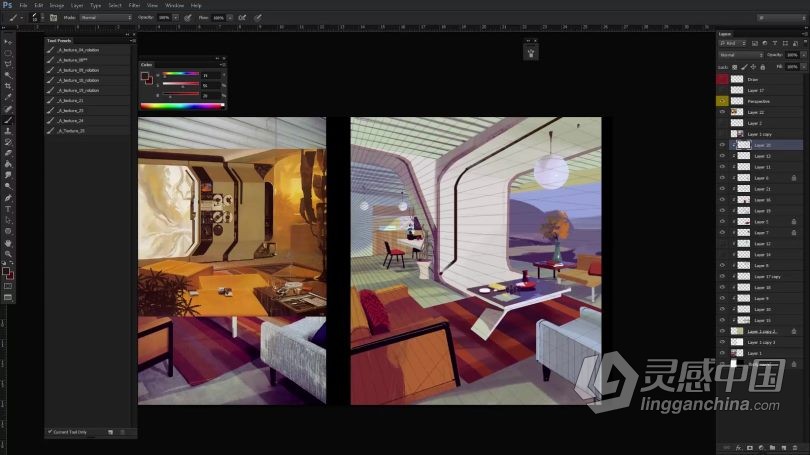This screenshot has width=810, height=455.
Task: Select the Healing Brush tool
Action: click(8, 109)
